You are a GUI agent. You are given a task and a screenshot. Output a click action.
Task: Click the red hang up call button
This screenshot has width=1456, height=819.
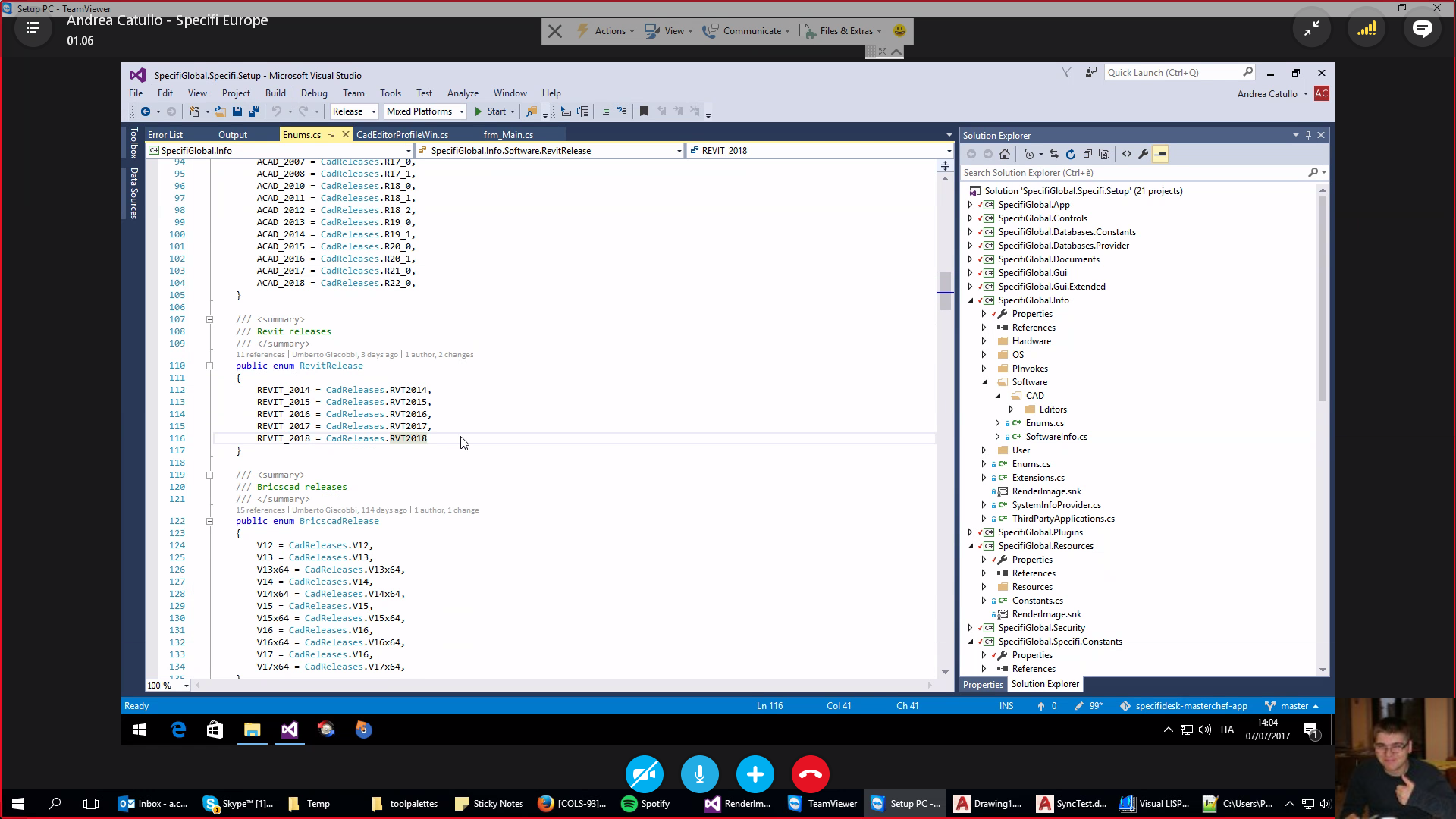point(811,774)
